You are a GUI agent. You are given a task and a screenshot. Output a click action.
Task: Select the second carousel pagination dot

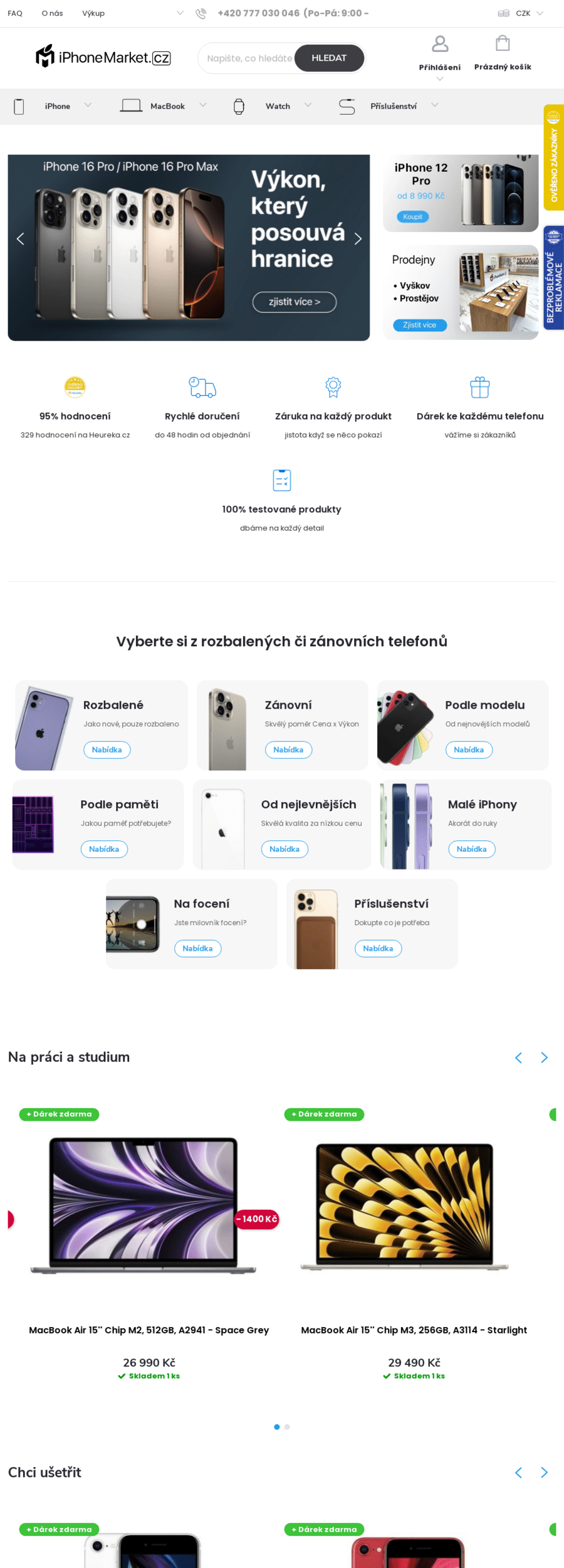pyautogui.click(x=287, y=1427)
